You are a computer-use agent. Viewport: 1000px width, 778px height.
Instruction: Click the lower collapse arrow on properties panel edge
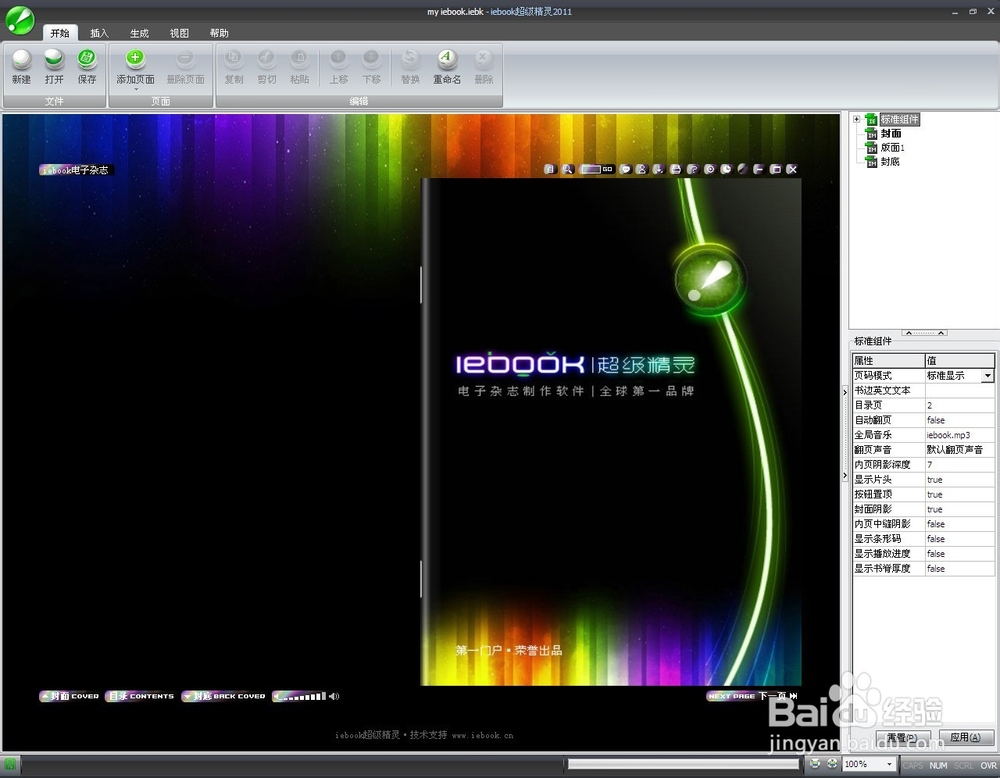pos(845,476)
